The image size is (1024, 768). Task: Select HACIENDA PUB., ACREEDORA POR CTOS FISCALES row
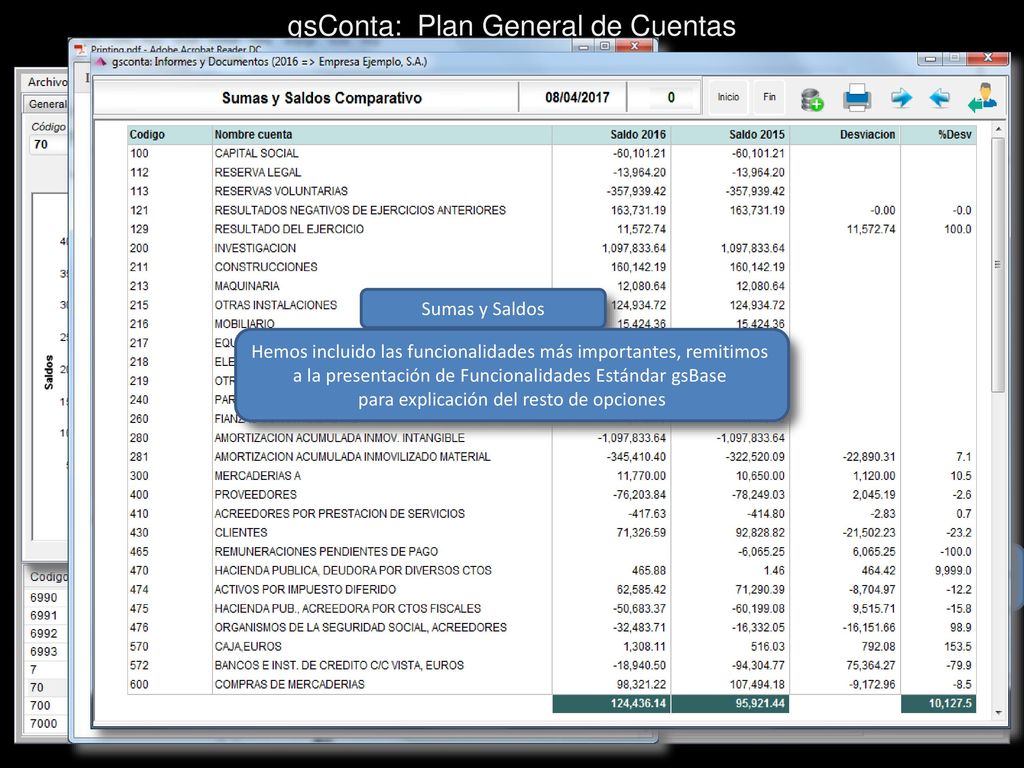pos(552,608)
